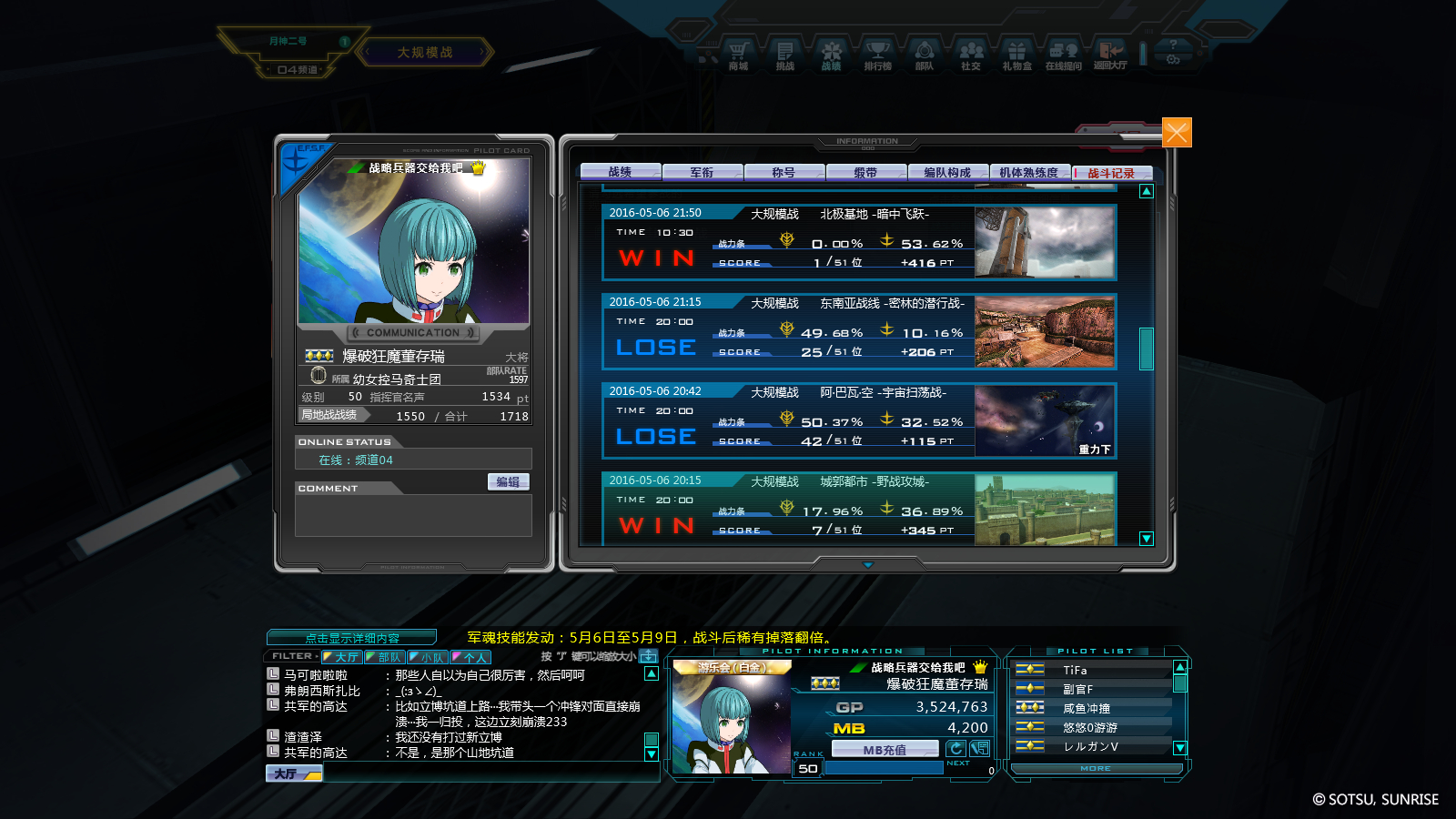
Task: Click the COMMENT text box
Action: 414,516
